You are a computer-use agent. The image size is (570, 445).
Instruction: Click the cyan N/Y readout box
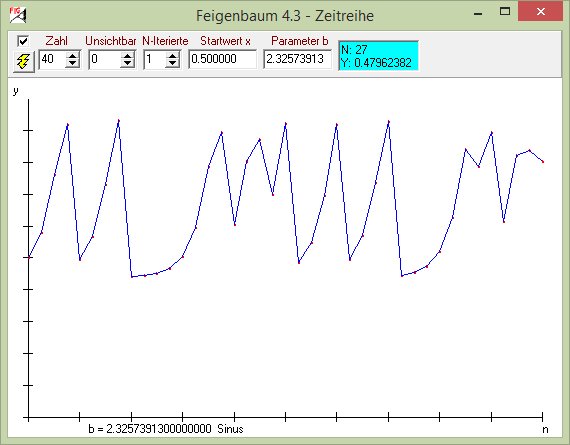[378, 56]
